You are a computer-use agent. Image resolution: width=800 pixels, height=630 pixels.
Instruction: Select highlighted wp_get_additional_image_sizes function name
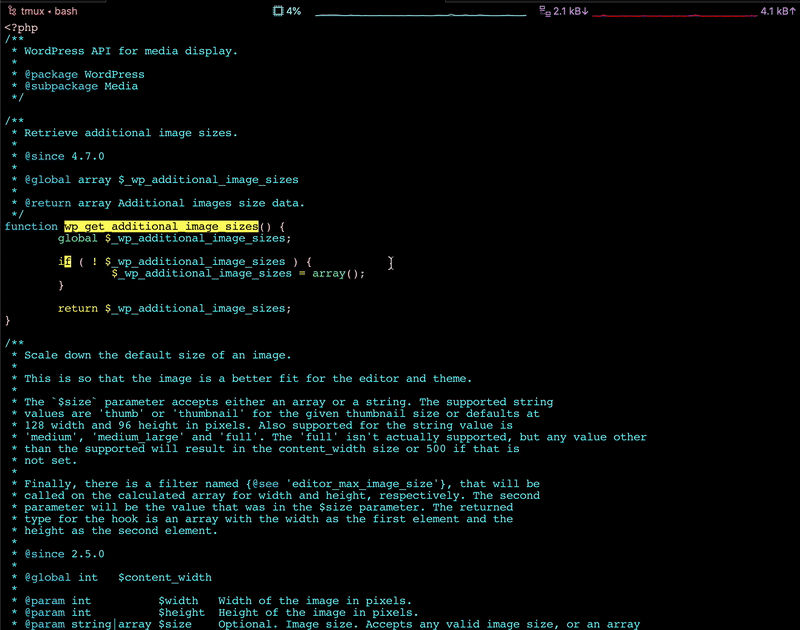pos(161,226)
